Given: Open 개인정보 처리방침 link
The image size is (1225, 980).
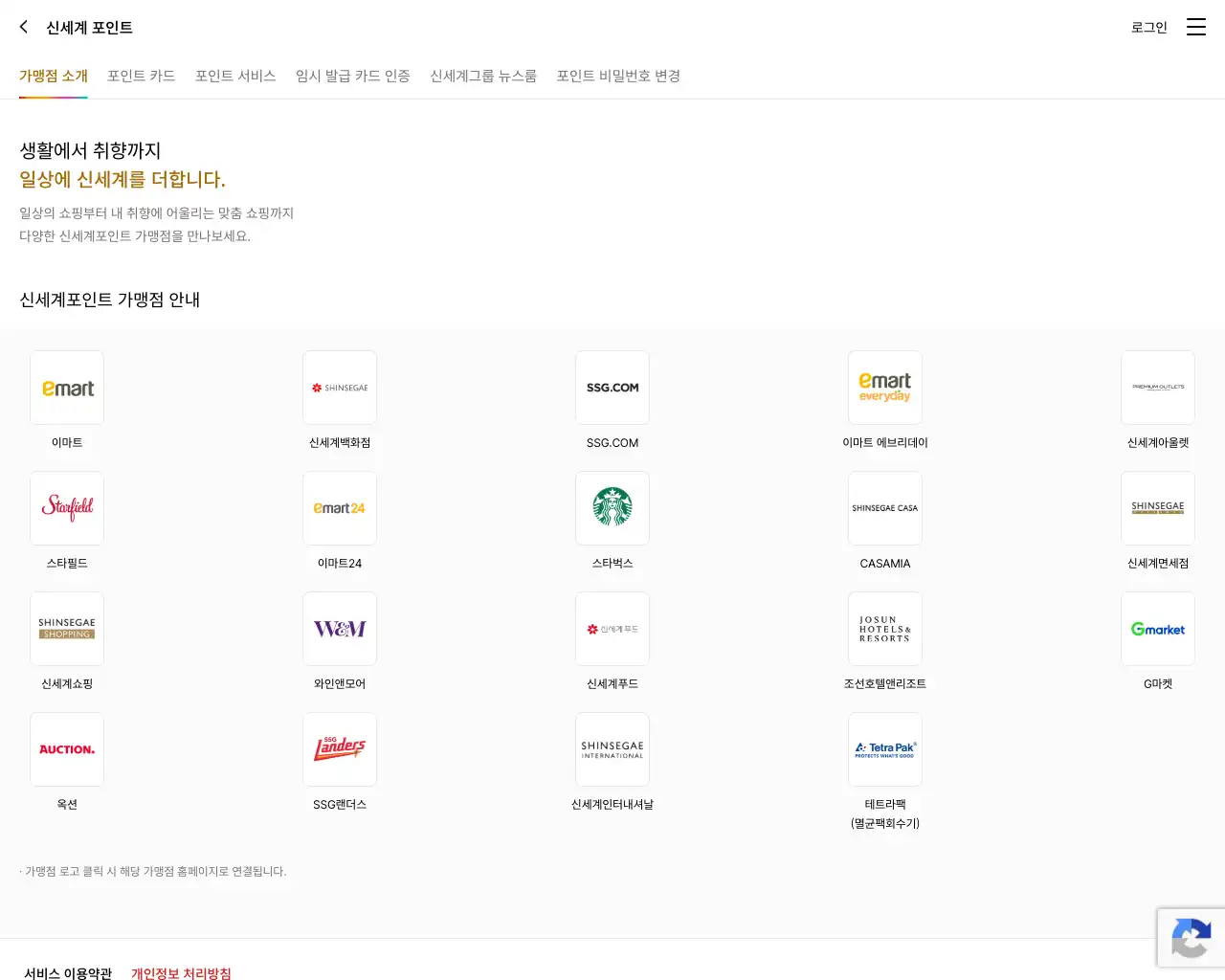Looking at the screenshot, I should tap(181, 973).
